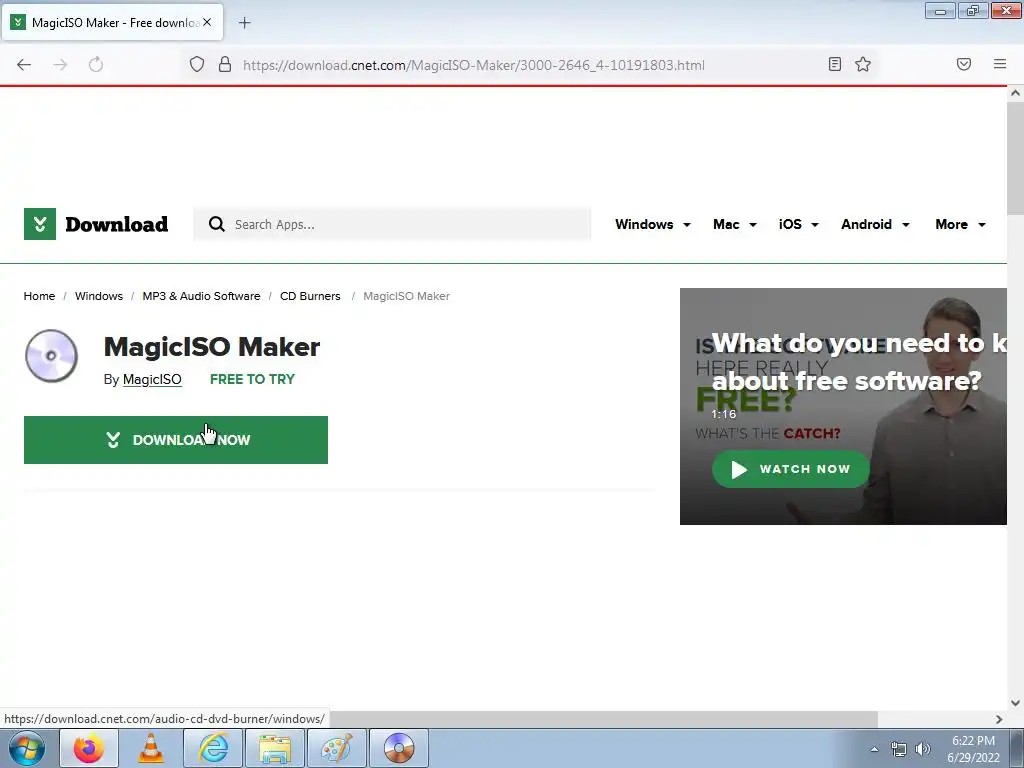The height and width of the screenshot is (768, 1024).
Task: Open the Windows Start menu orb
Action: (27, 748)
